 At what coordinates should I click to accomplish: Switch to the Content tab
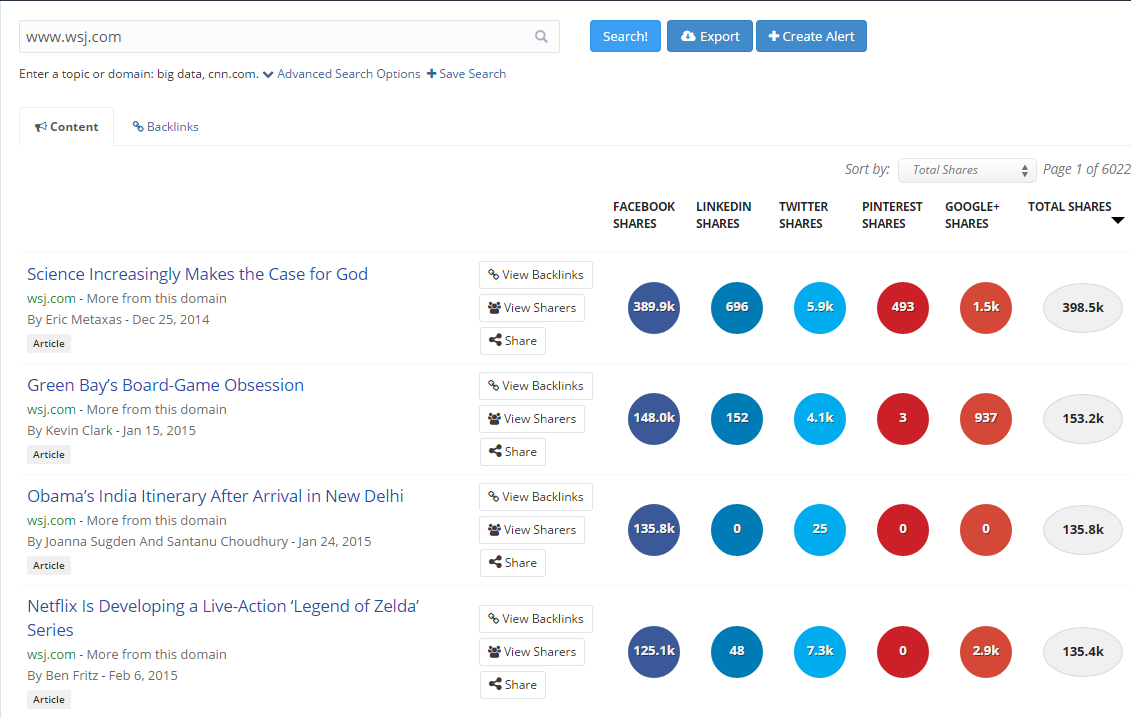66,126
